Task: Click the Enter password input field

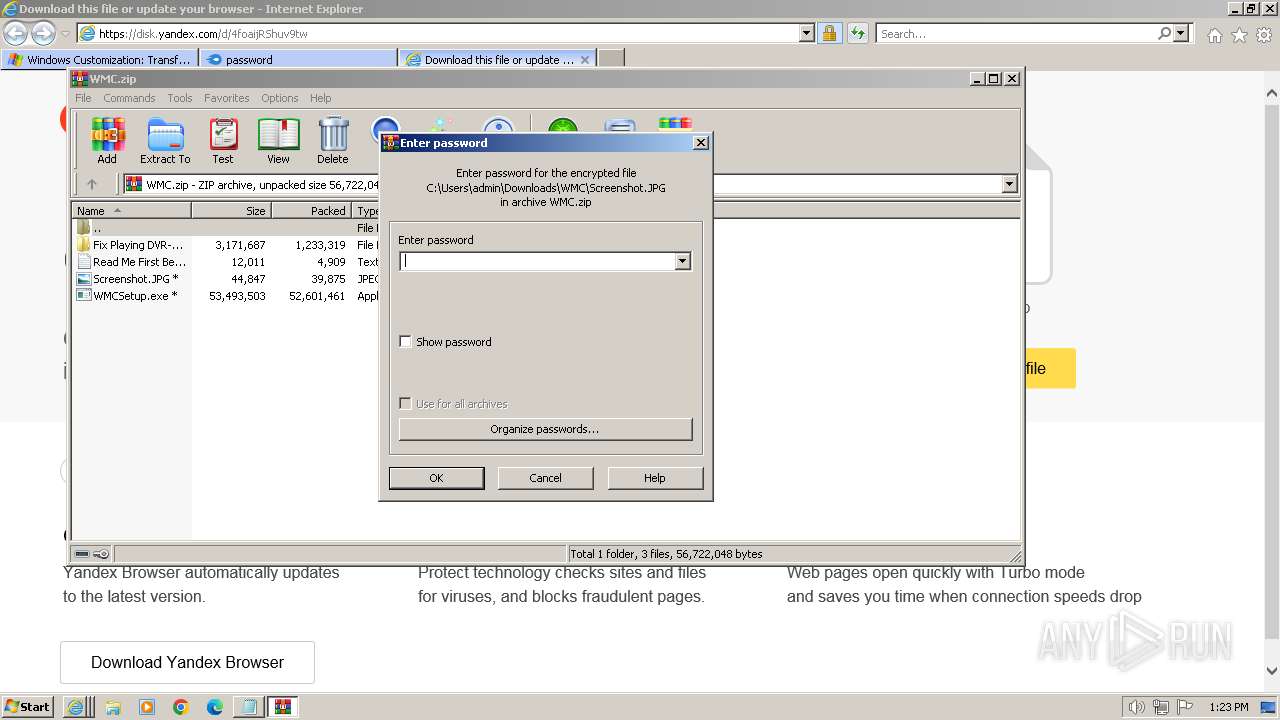Action: point(537,262)
